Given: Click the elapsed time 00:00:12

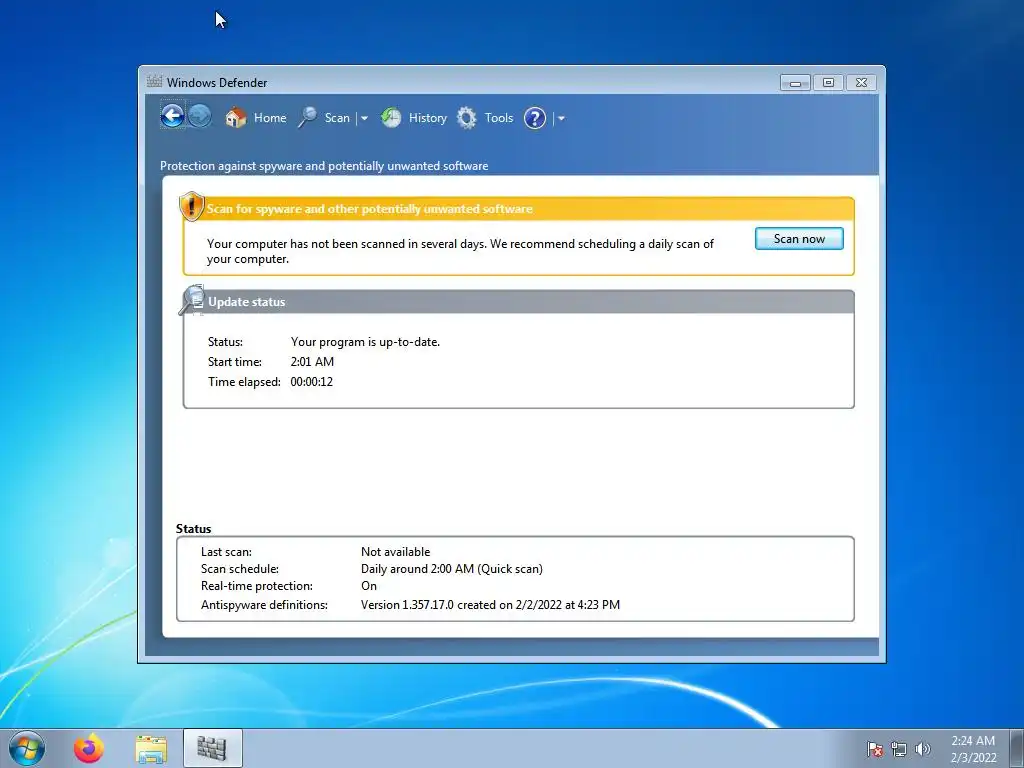Looking at the screenshot, I should pos(312,381).
